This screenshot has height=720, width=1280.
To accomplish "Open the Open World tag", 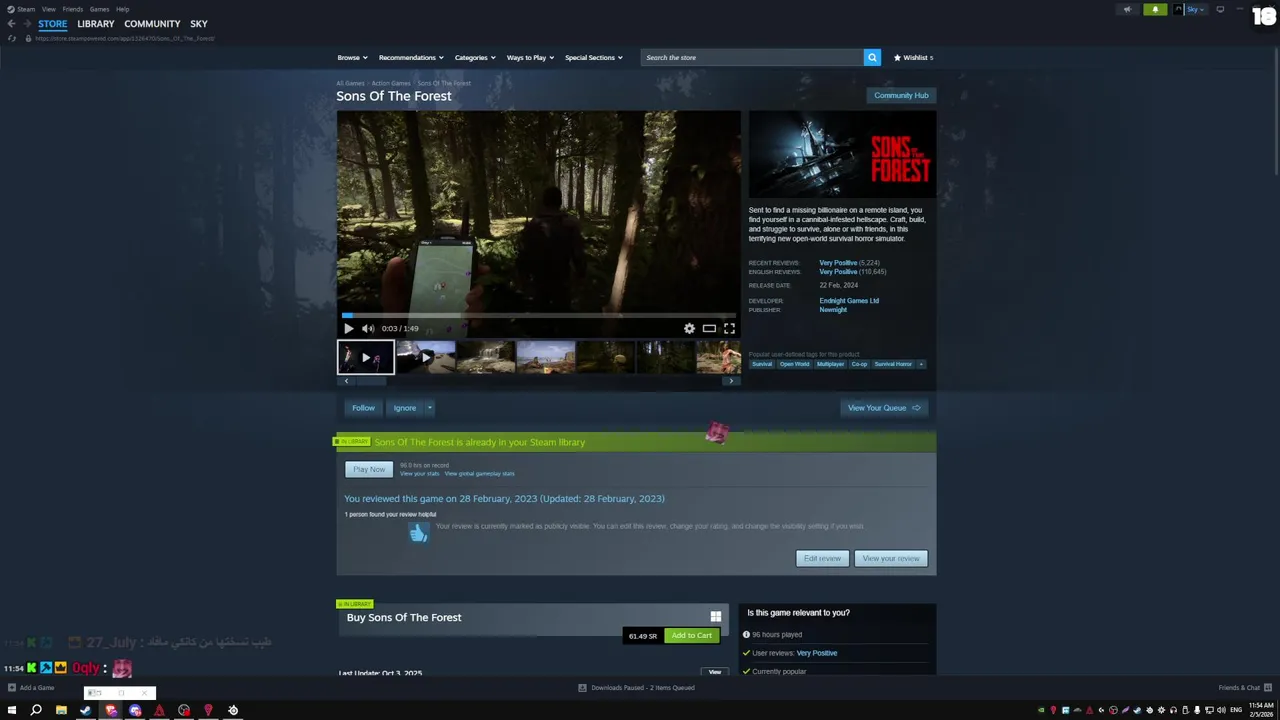I will point(795,364).
